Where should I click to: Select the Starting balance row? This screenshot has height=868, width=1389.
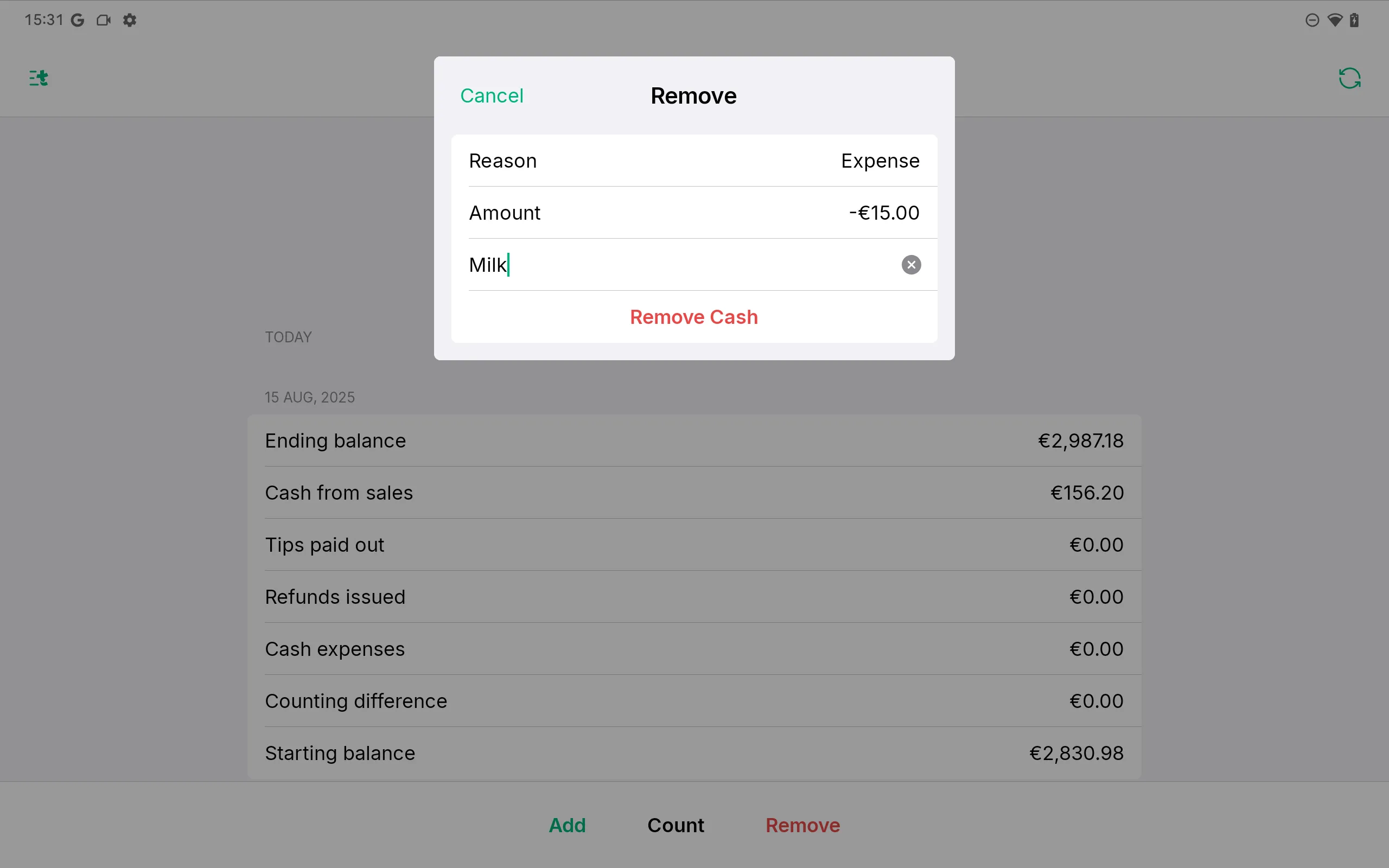click(x=694, y=752)
